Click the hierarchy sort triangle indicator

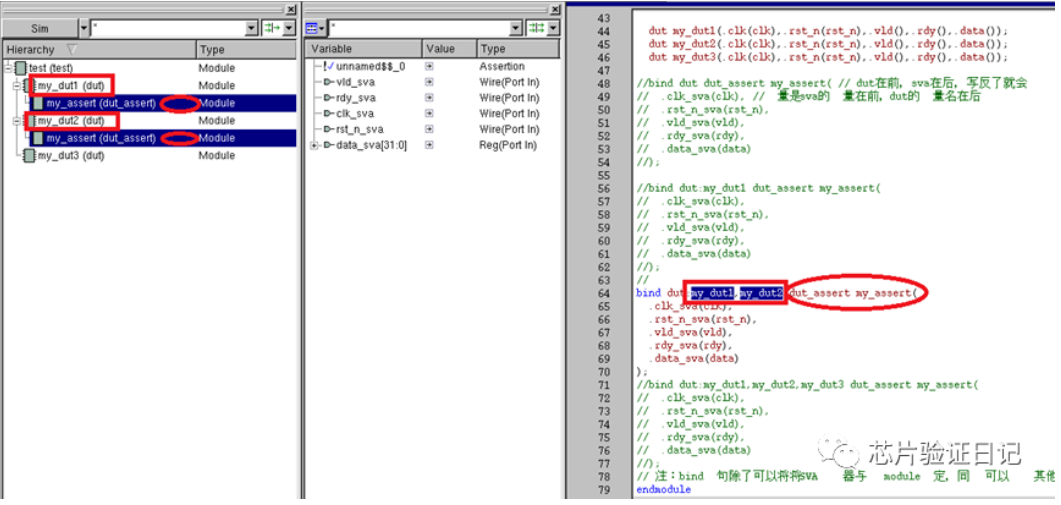tap(72, 49)
